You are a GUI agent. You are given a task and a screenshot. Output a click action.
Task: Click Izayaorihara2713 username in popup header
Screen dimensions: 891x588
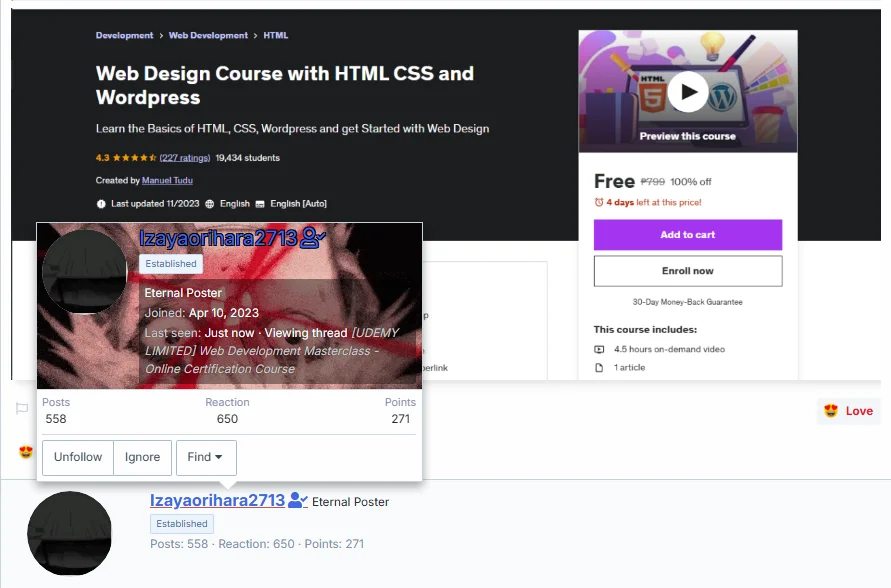click(218, 239)
